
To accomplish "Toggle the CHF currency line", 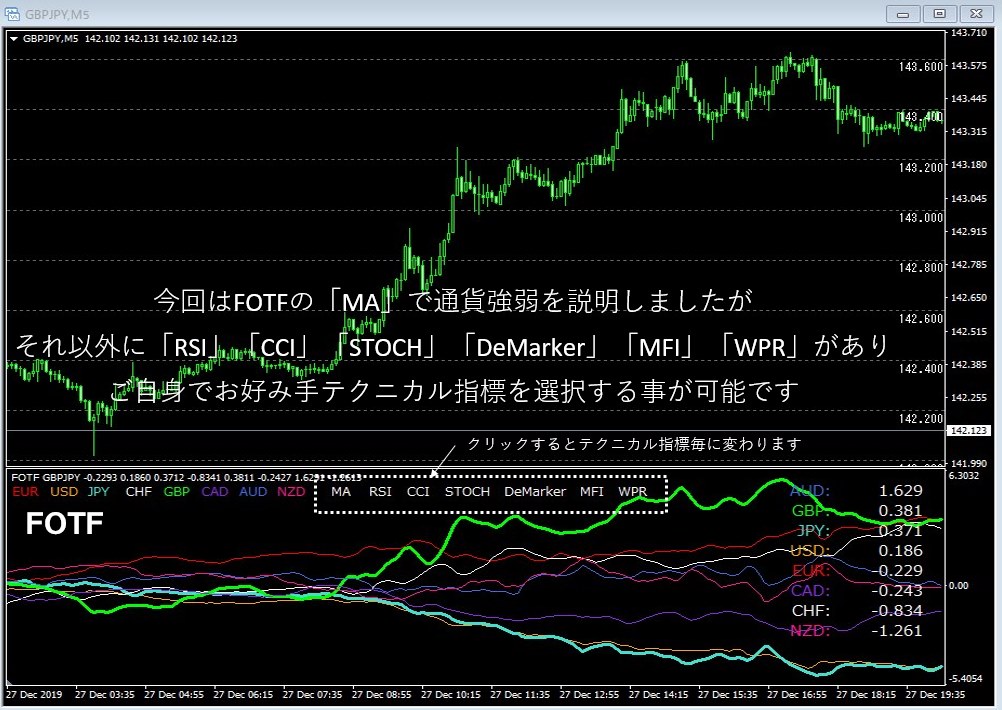I will click(139, 491).
